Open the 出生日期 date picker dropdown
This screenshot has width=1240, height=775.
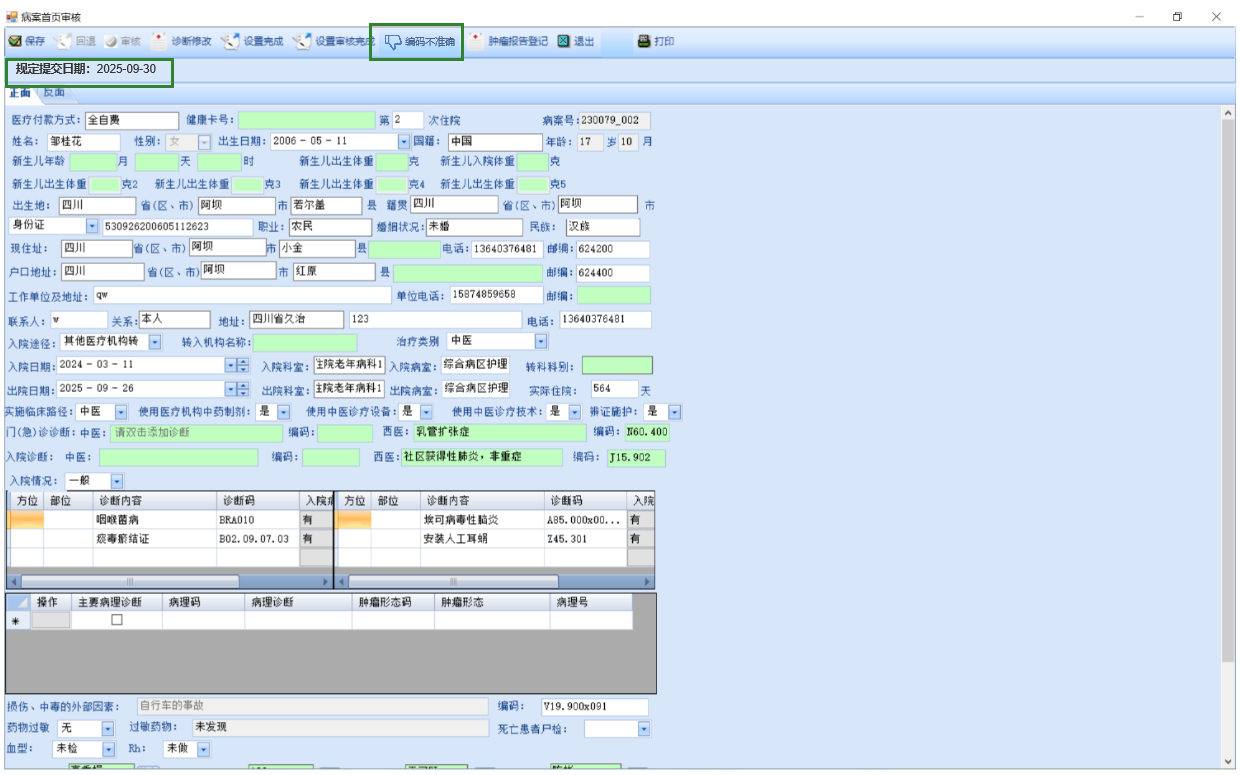coord(404,142)
